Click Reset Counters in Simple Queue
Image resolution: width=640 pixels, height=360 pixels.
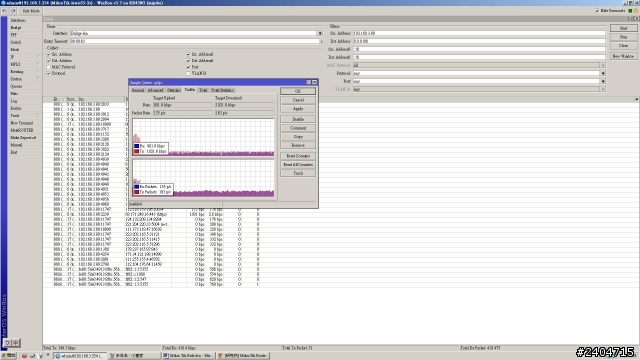298,156
